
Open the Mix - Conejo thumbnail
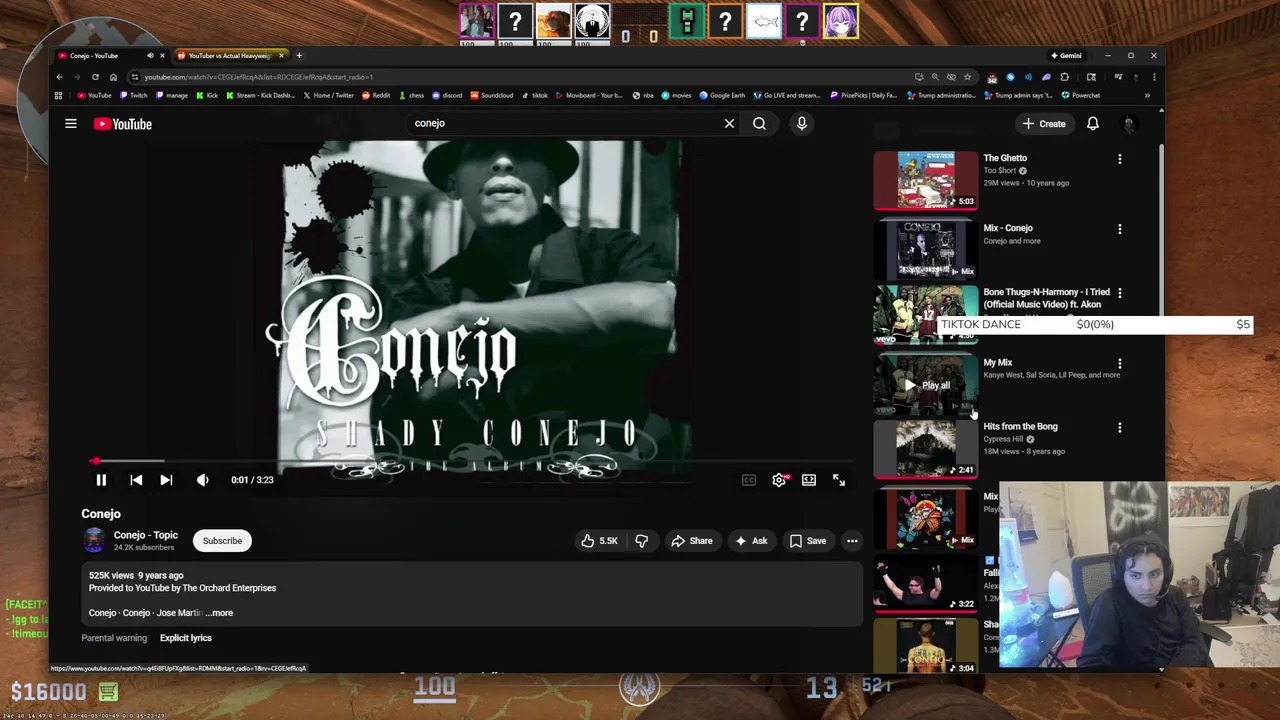click(x=926, y=248)
